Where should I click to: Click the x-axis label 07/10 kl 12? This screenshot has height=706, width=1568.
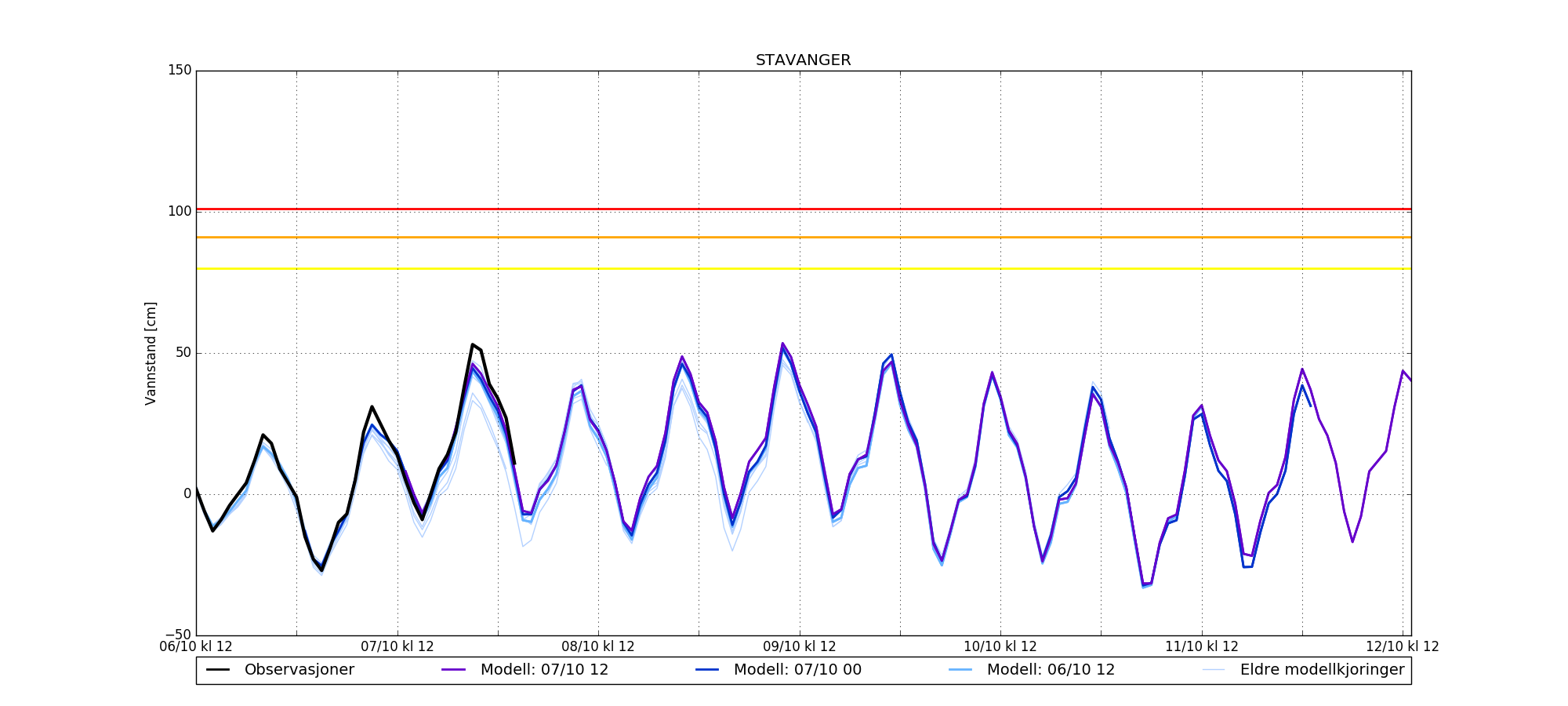[397, 646]
